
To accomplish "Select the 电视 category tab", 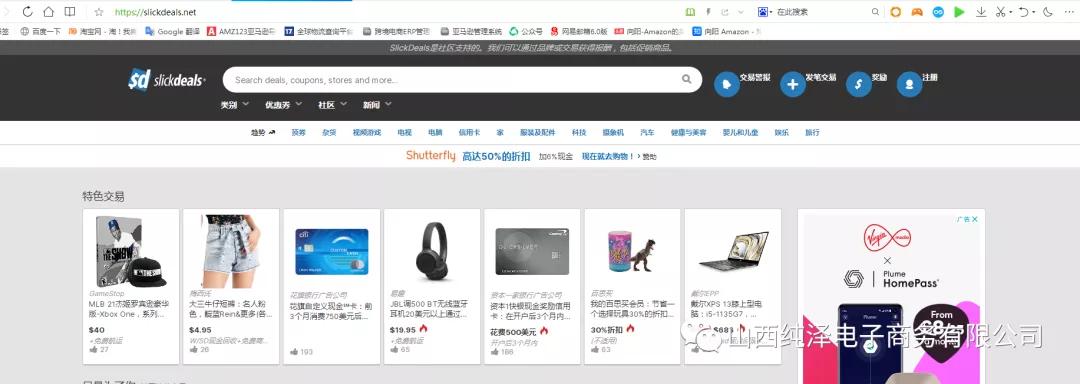I will tap(404, 132).
